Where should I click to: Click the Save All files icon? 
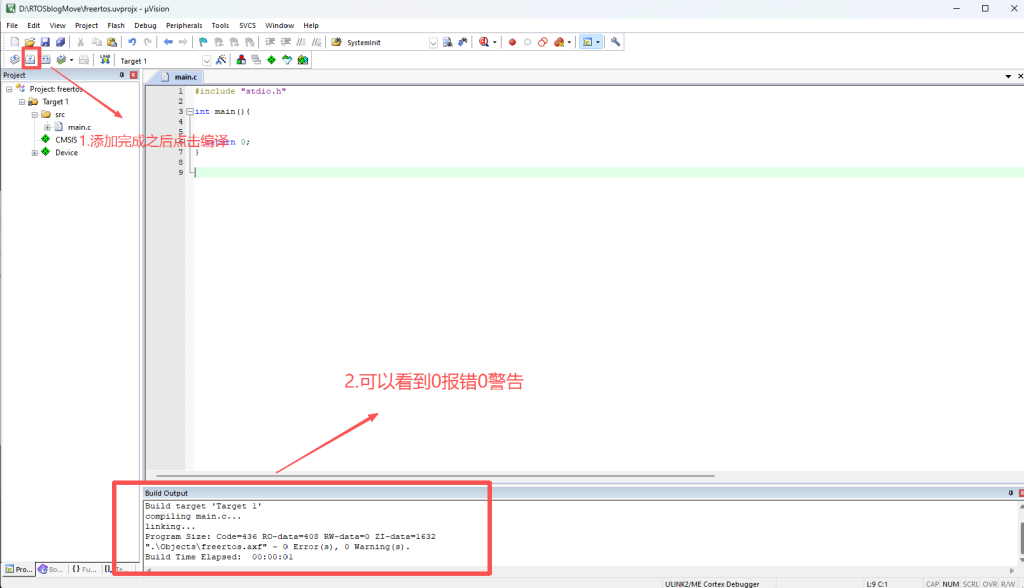tap(60, 42)
